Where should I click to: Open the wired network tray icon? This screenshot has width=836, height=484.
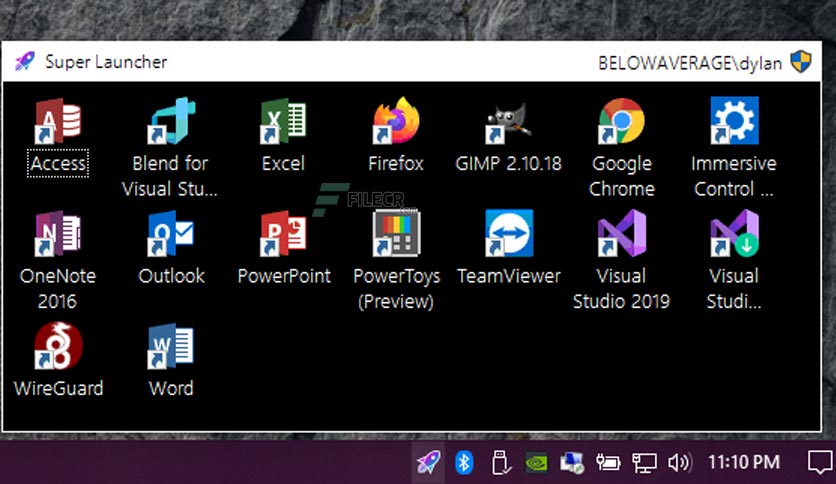pyautogui.click(x=644, y=463)
